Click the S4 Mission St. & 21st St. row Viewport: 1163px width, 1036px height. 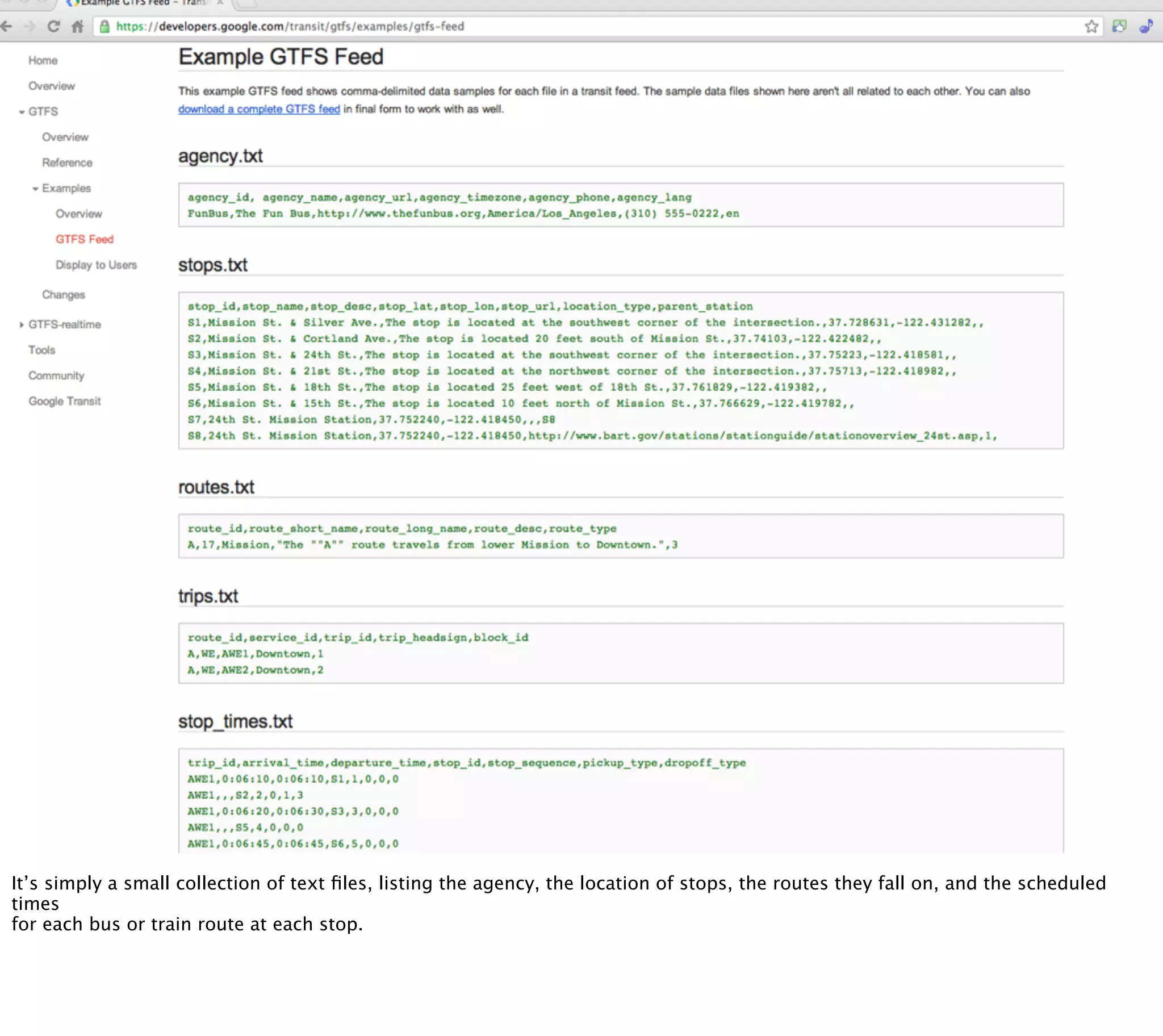(572, 371)
